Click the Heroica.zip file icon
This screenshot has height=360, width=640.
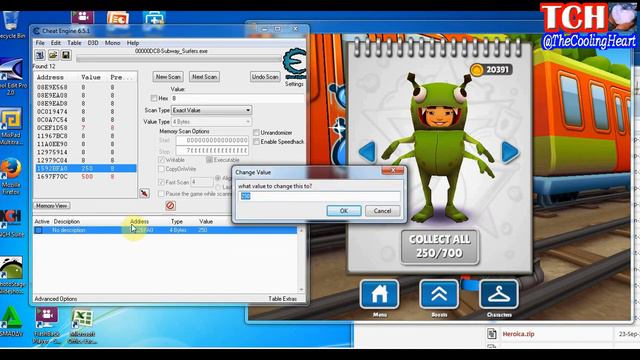tap(492, 334)
